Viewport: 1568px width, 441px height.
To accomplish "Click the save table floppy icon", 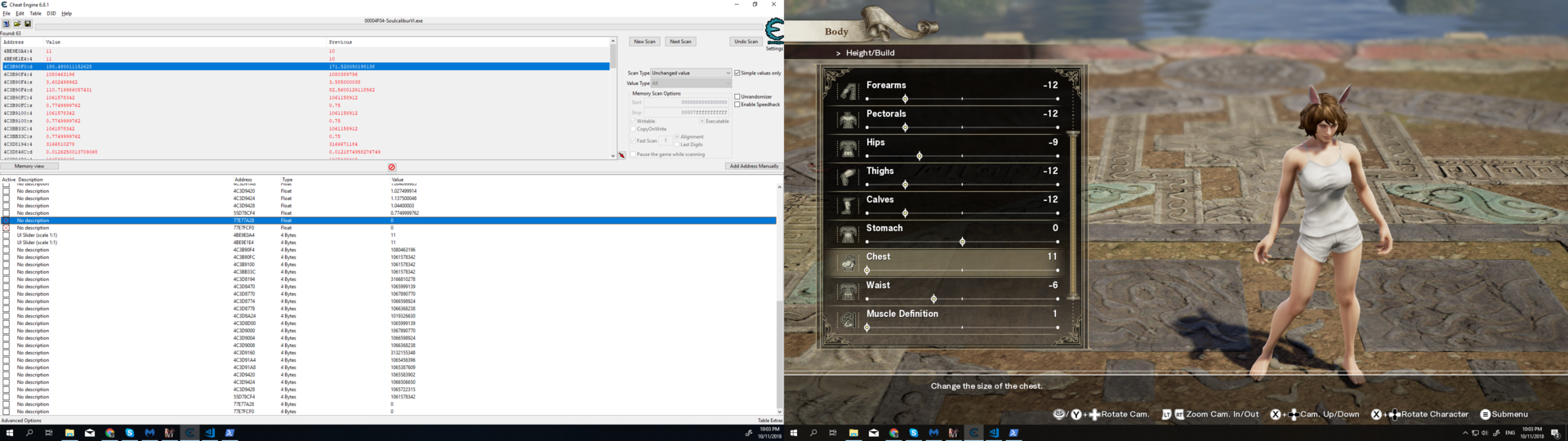I will (x=28, y=24).
